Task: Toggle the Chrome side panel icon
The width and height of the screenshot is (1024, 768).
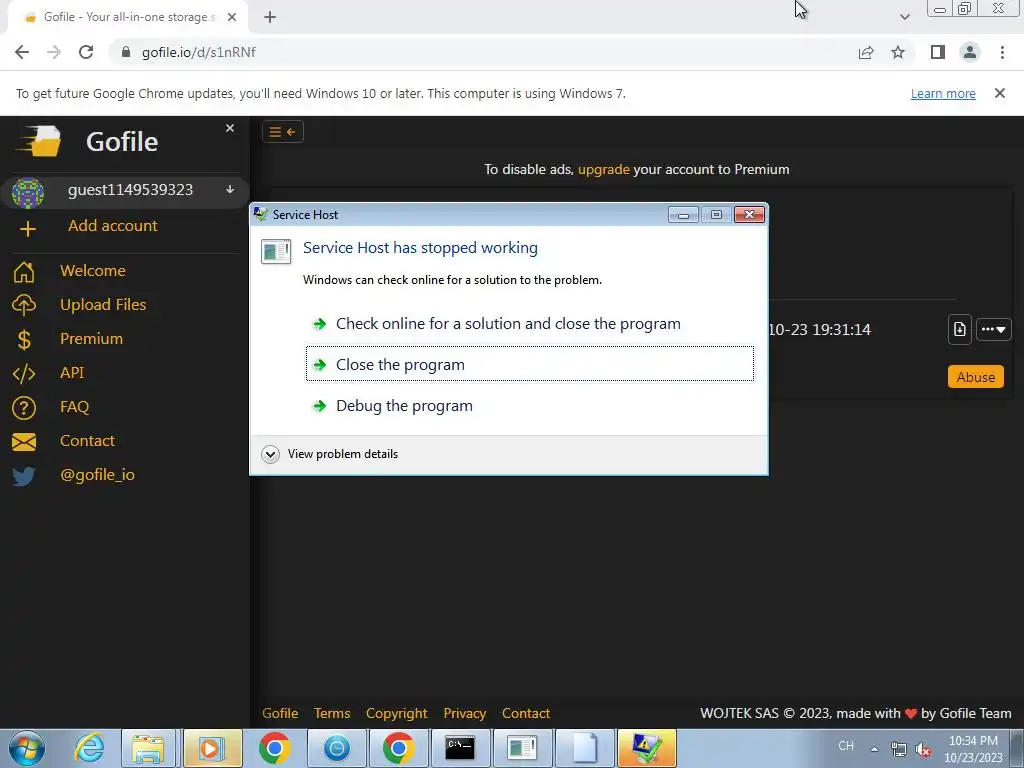Action: 938,52
